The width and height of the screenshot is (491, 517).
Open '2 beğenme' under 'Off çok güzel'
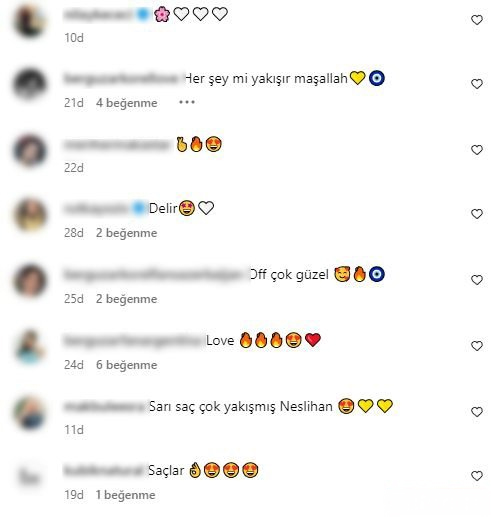[127, 299]
